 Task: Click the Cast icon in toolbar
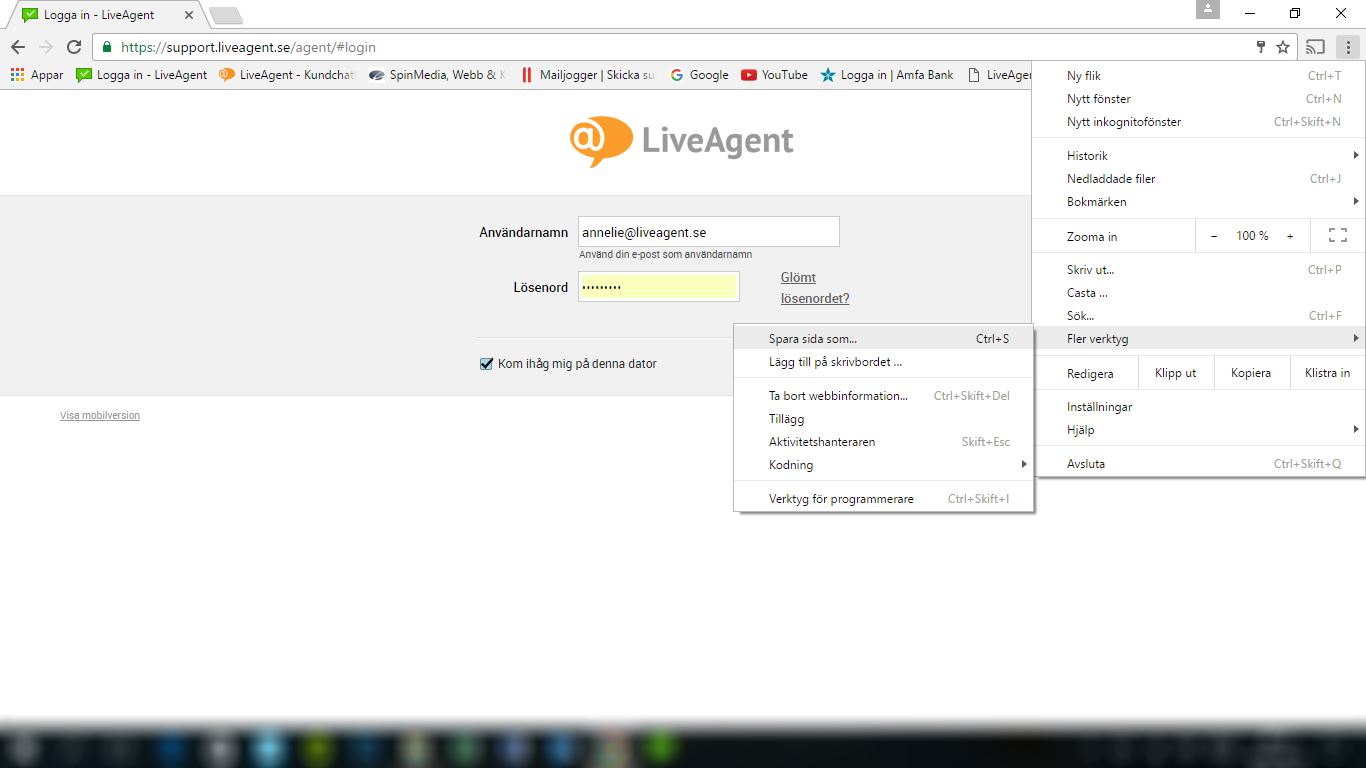point(1316,47)
